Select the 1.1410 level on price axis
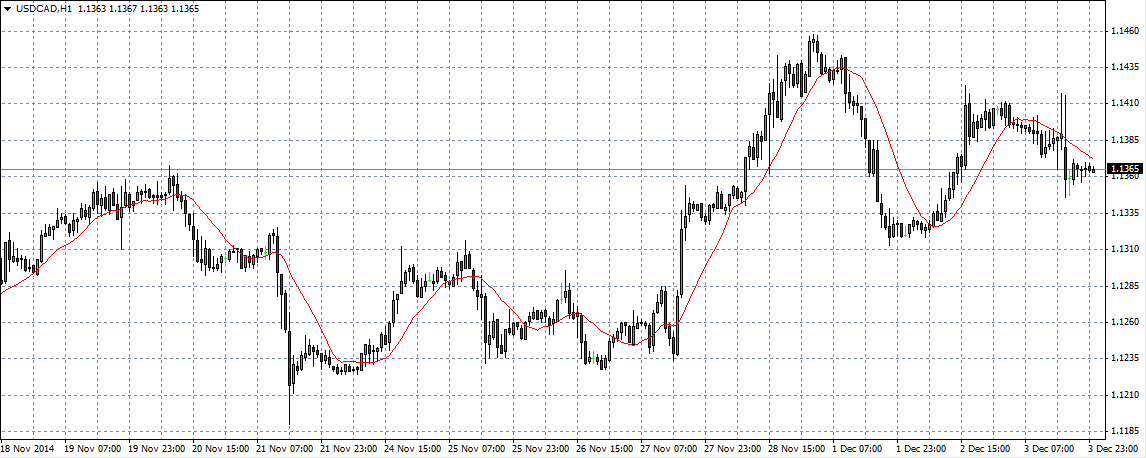The height and width of the screenshot is (458, 1146). coord(1125,103)
